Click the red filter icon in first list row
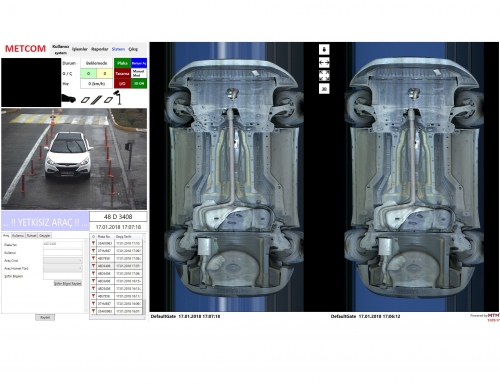 click(93, 244)
